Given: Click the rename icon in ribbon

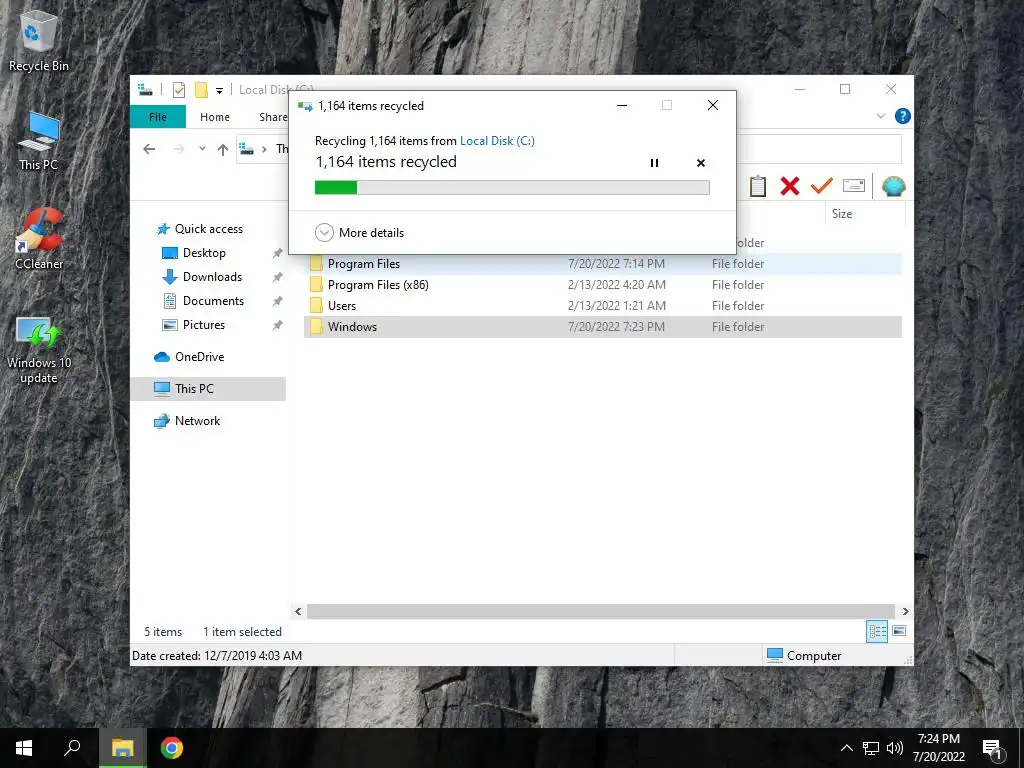Looking at the screenshot, I should click(x=854, y=186).
